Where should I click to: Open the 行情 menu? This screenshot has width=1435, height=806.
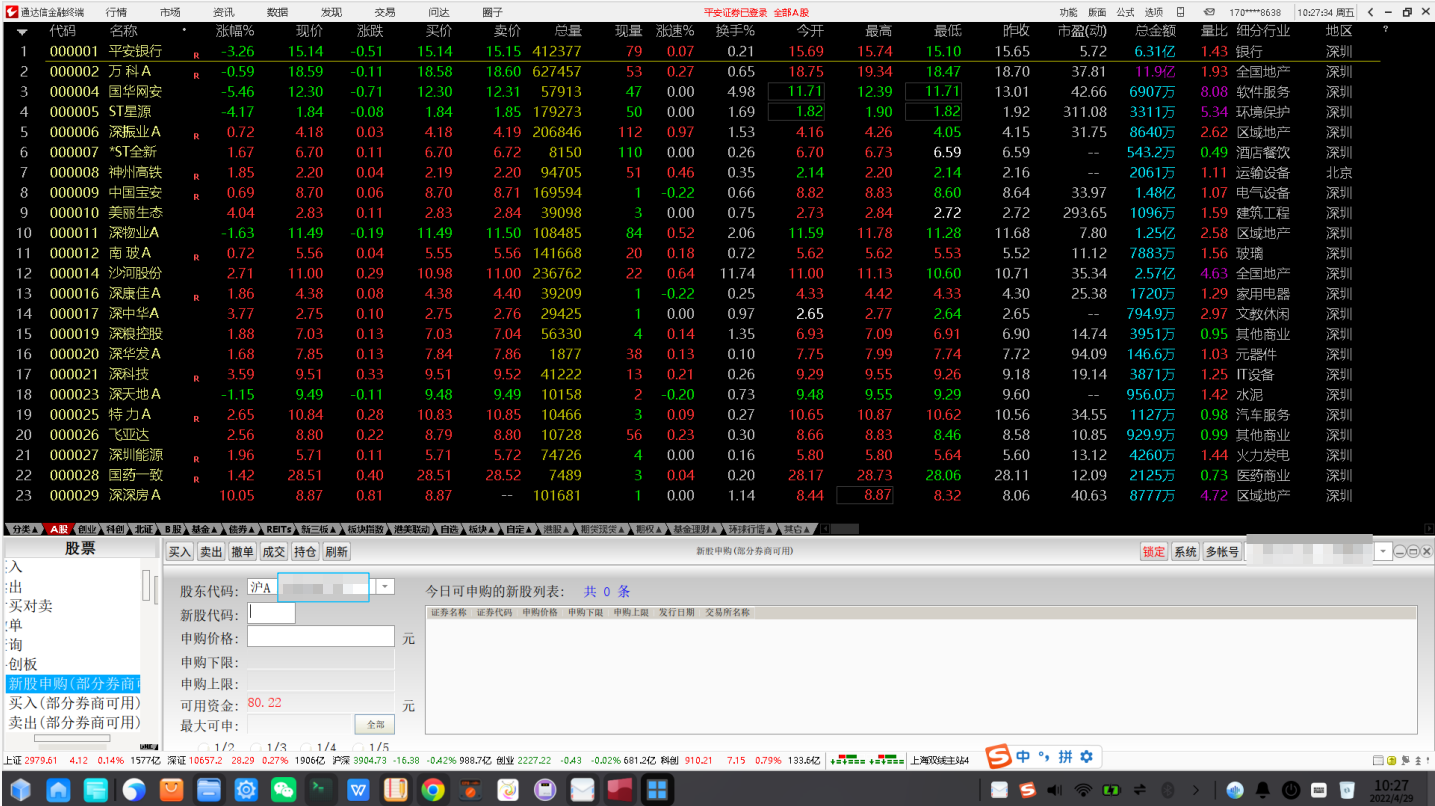point(116,12)
